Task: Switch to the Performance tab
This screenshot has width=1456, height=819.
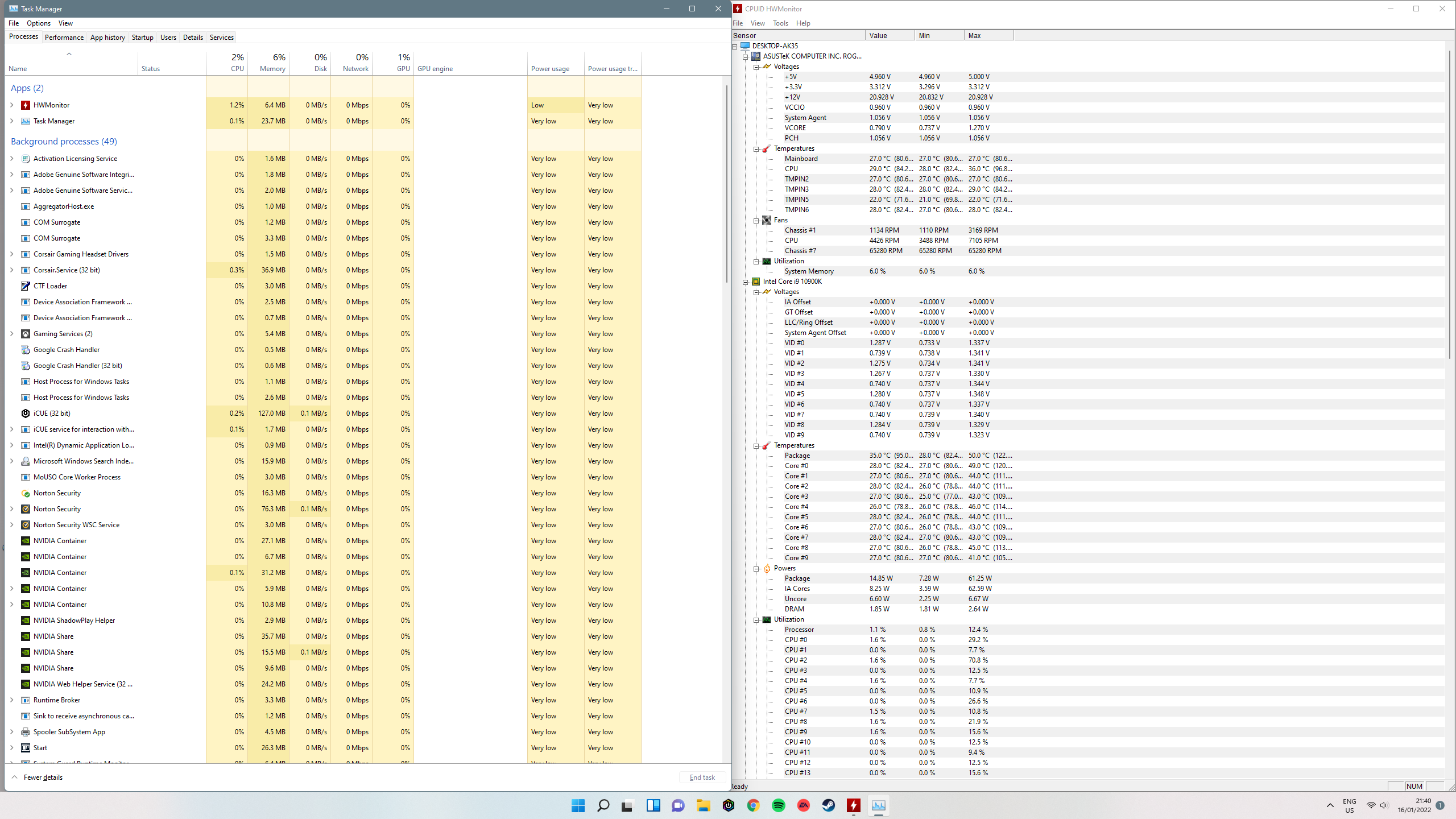Action: [64, 38]
